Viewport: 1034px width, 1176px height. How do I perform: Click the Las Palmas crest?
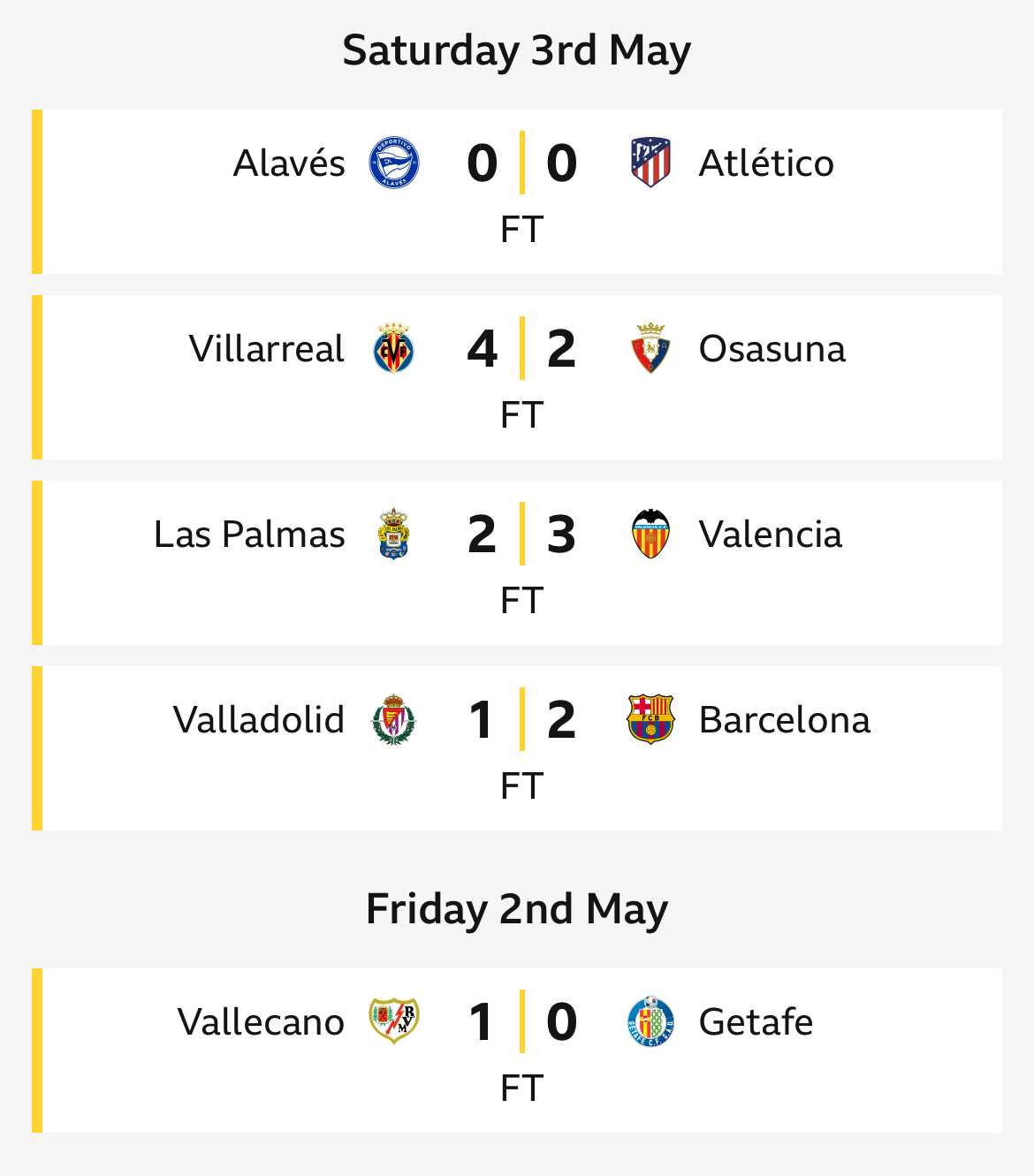[394, 534]
